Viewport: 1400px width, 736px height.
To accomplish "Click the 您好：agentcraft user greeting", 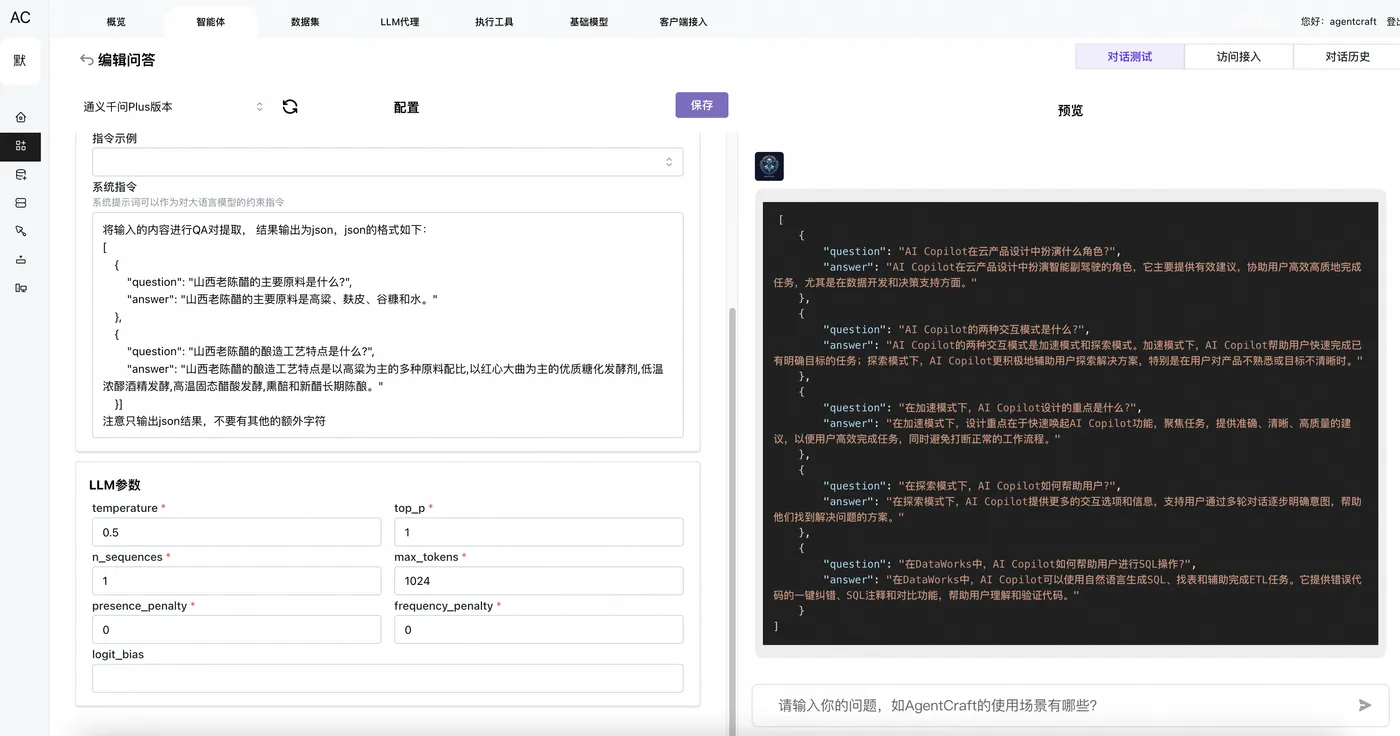I will (1339, 22).
